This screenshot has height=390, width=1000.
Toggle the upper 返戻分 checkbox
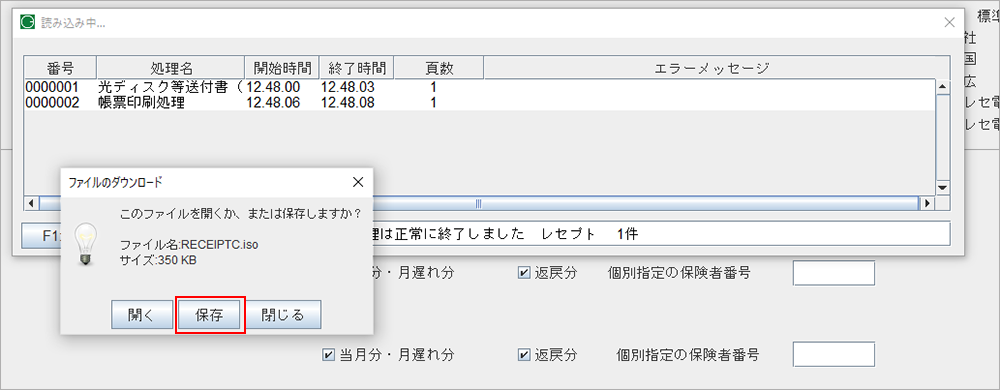point(524,273)
